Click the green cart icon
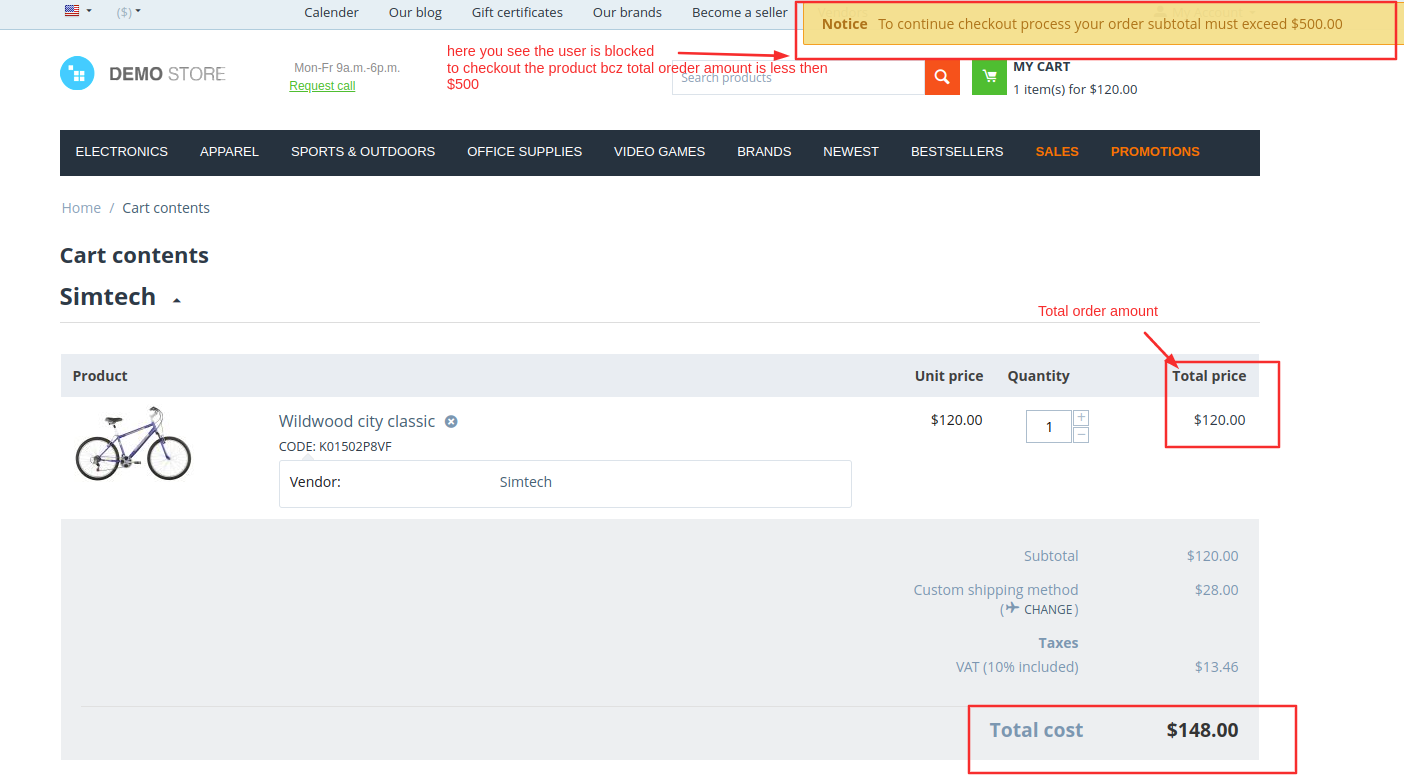 click(x=989, y=77)
